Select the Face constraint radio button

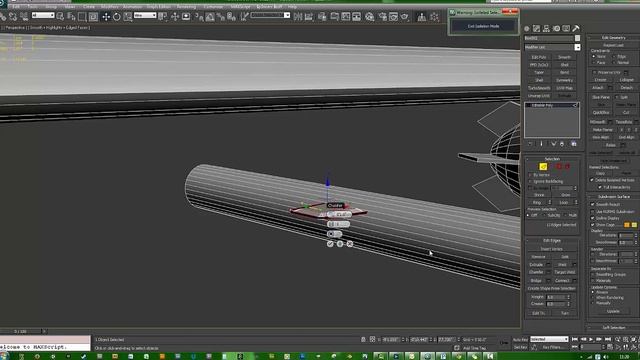coord(594,62)
